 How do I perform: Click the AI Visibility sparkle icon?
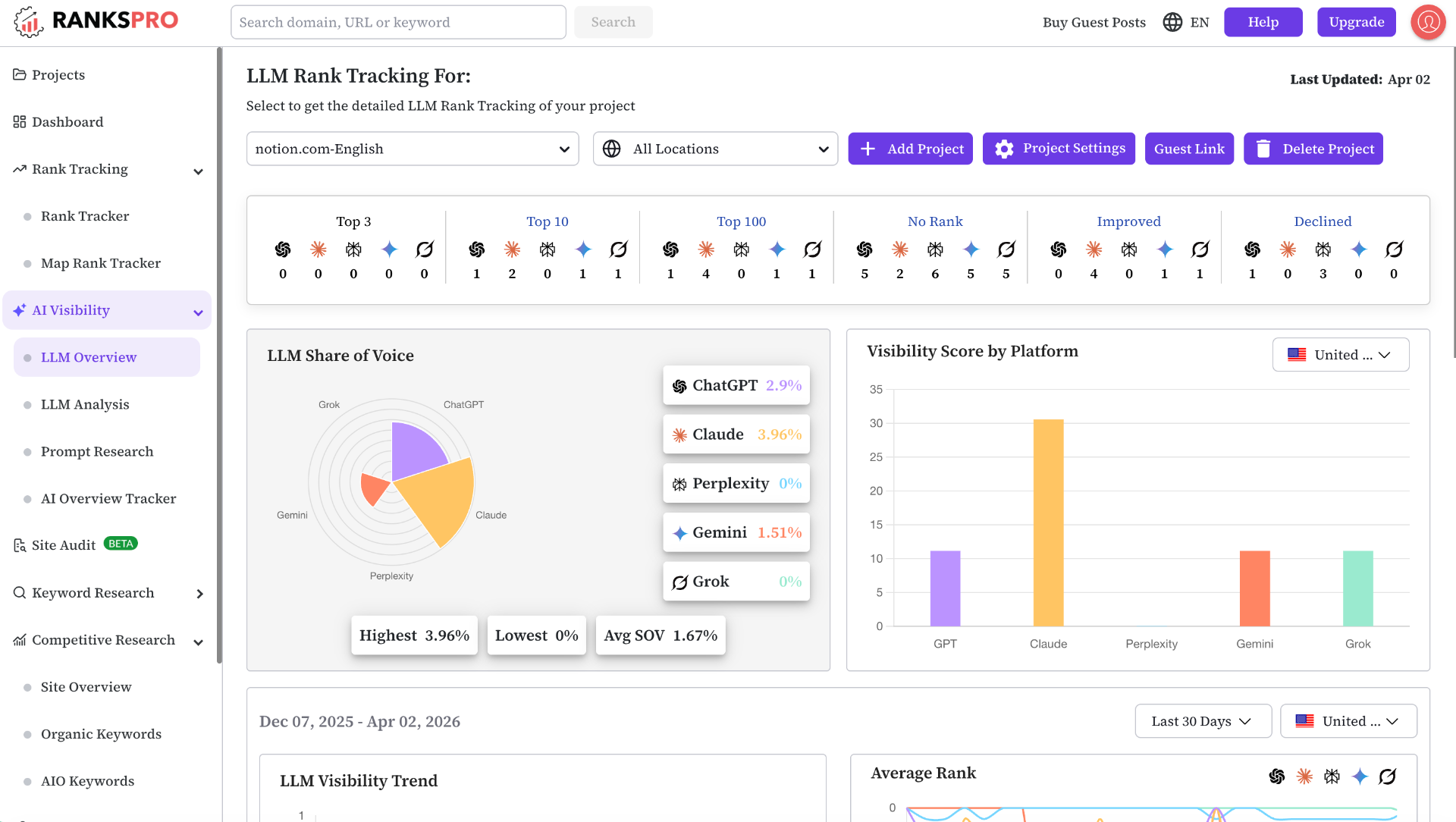20,310
